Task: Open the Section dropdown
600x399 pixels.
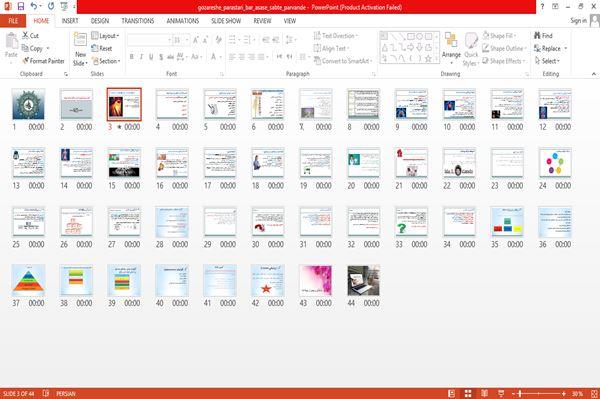Action: tap(106, 61)
